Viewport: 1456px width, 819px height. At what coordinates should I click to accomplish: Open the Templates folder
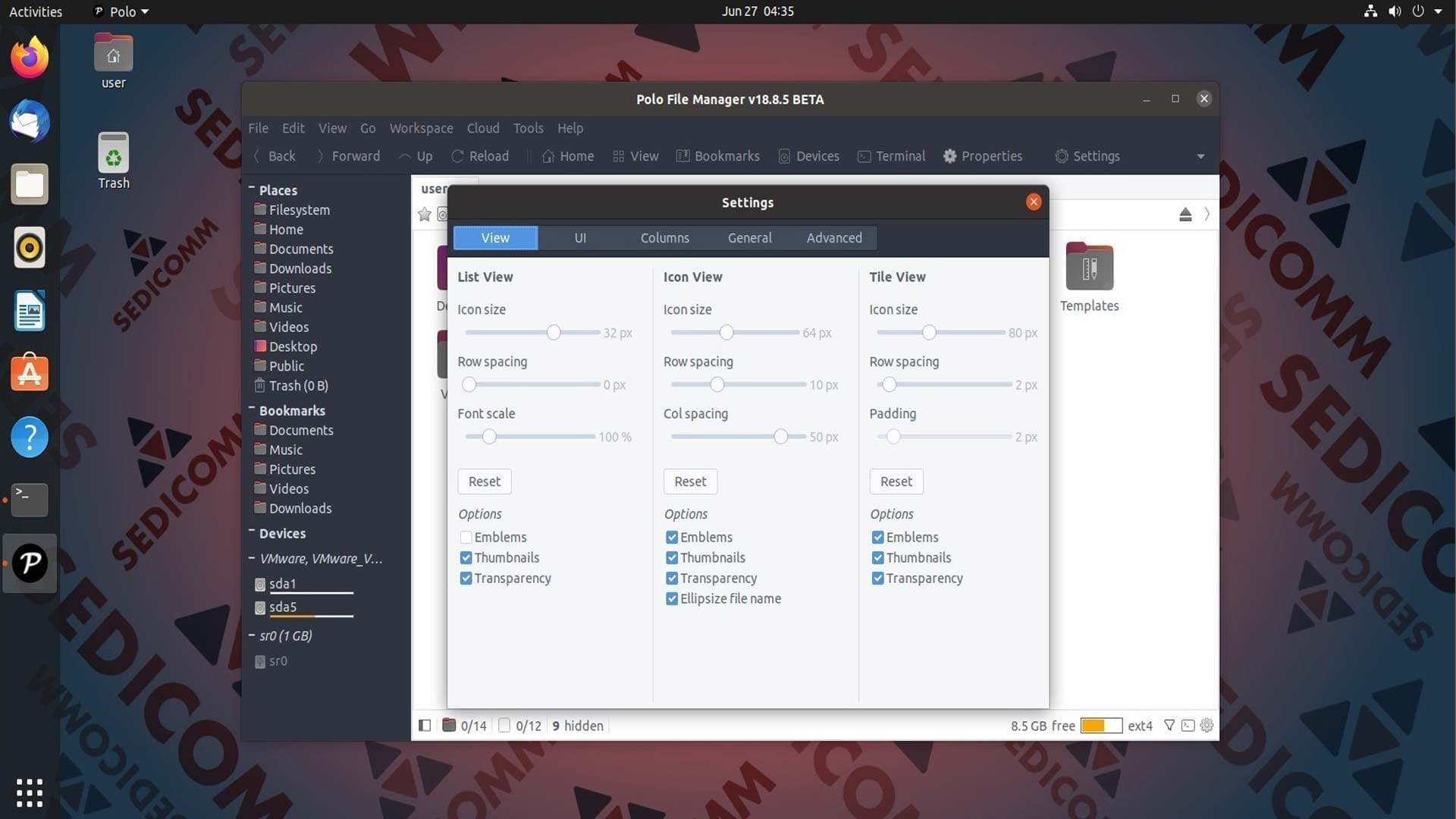(x=1089, y=278)
